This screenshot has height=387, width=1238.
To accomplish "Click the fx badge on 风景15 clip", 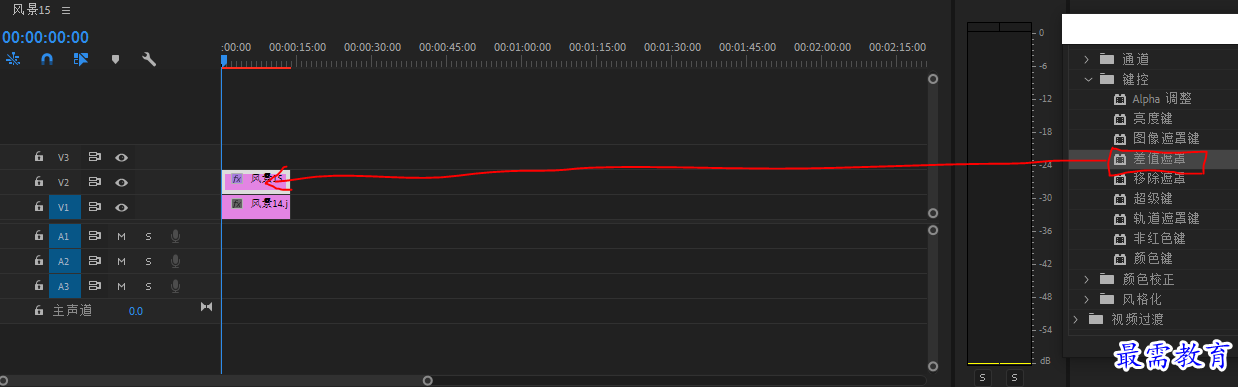I will [237, 179].
